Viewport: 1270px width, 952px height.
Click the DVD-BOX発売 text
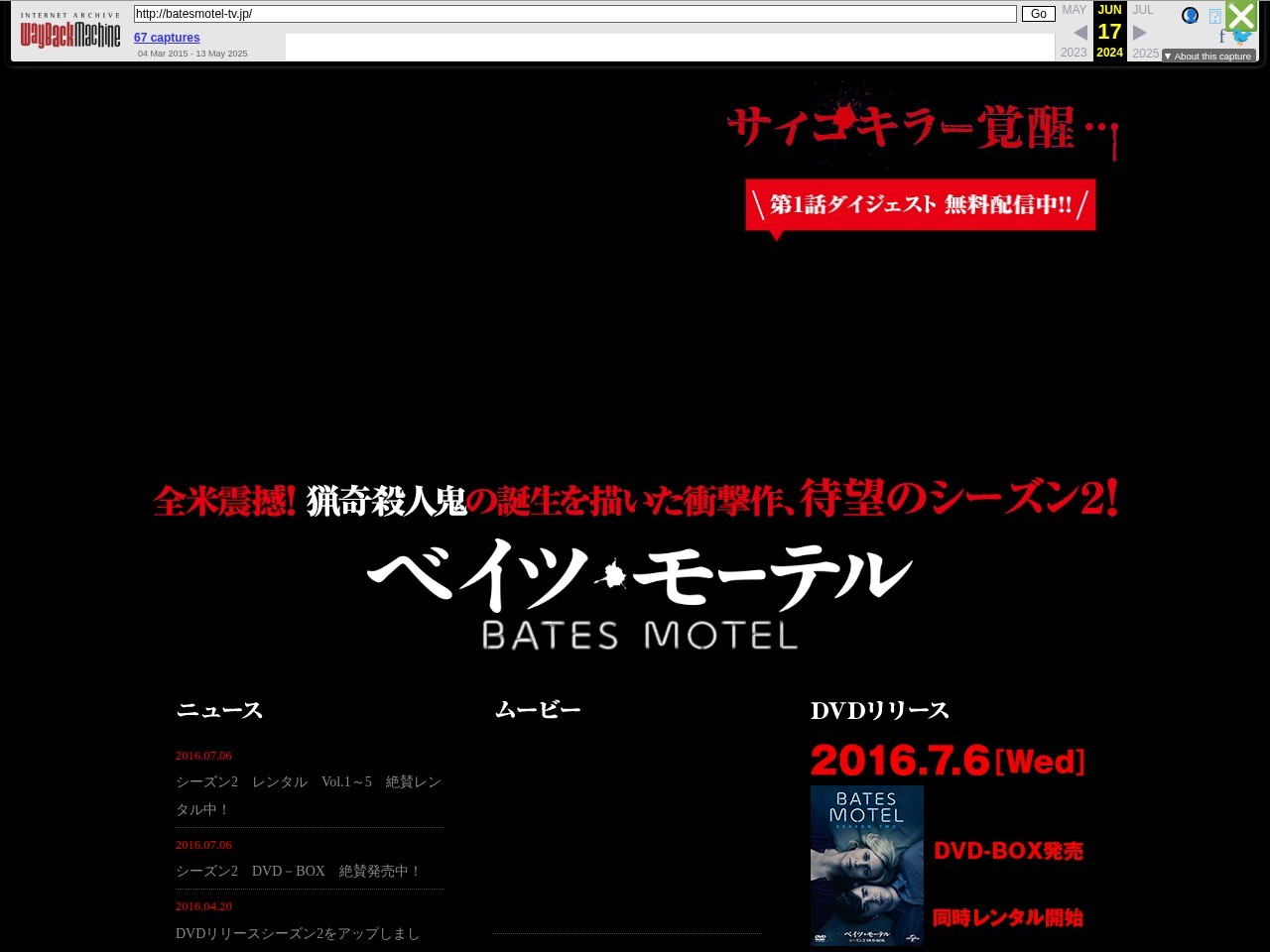pos(1008,851)
